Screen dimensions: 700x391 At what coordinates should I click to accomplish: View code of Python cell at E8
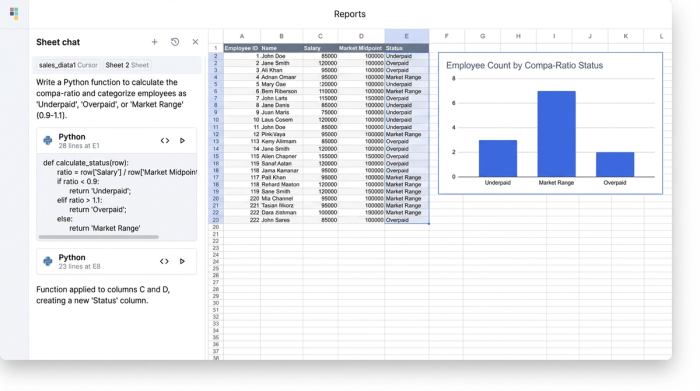pos(164,261)
